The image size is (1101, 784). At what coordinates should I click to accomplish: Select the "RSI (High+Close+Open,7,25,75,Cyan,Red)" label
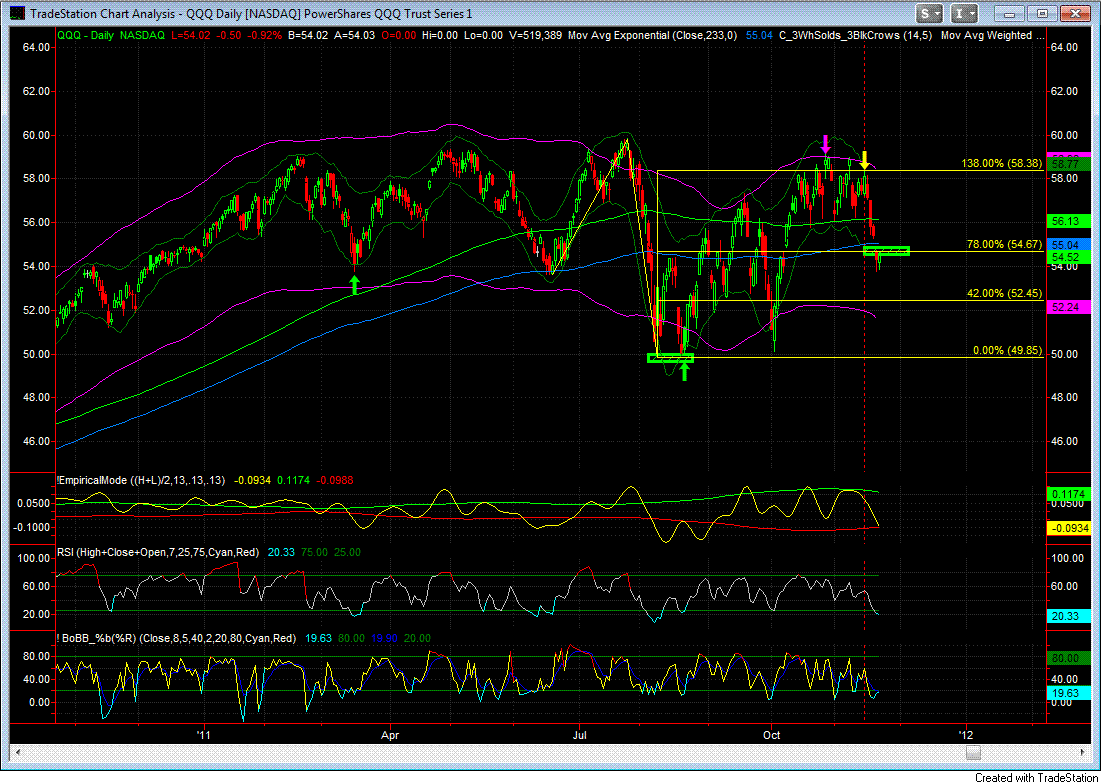159,552
